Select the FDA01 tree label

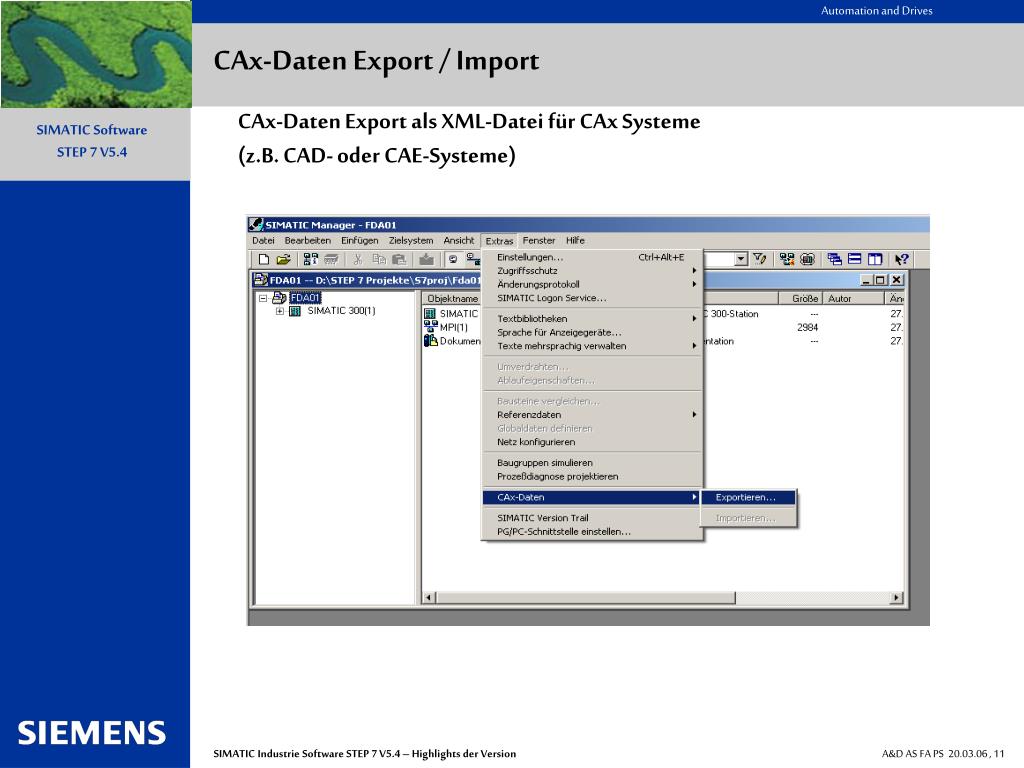tap(305, 298)
